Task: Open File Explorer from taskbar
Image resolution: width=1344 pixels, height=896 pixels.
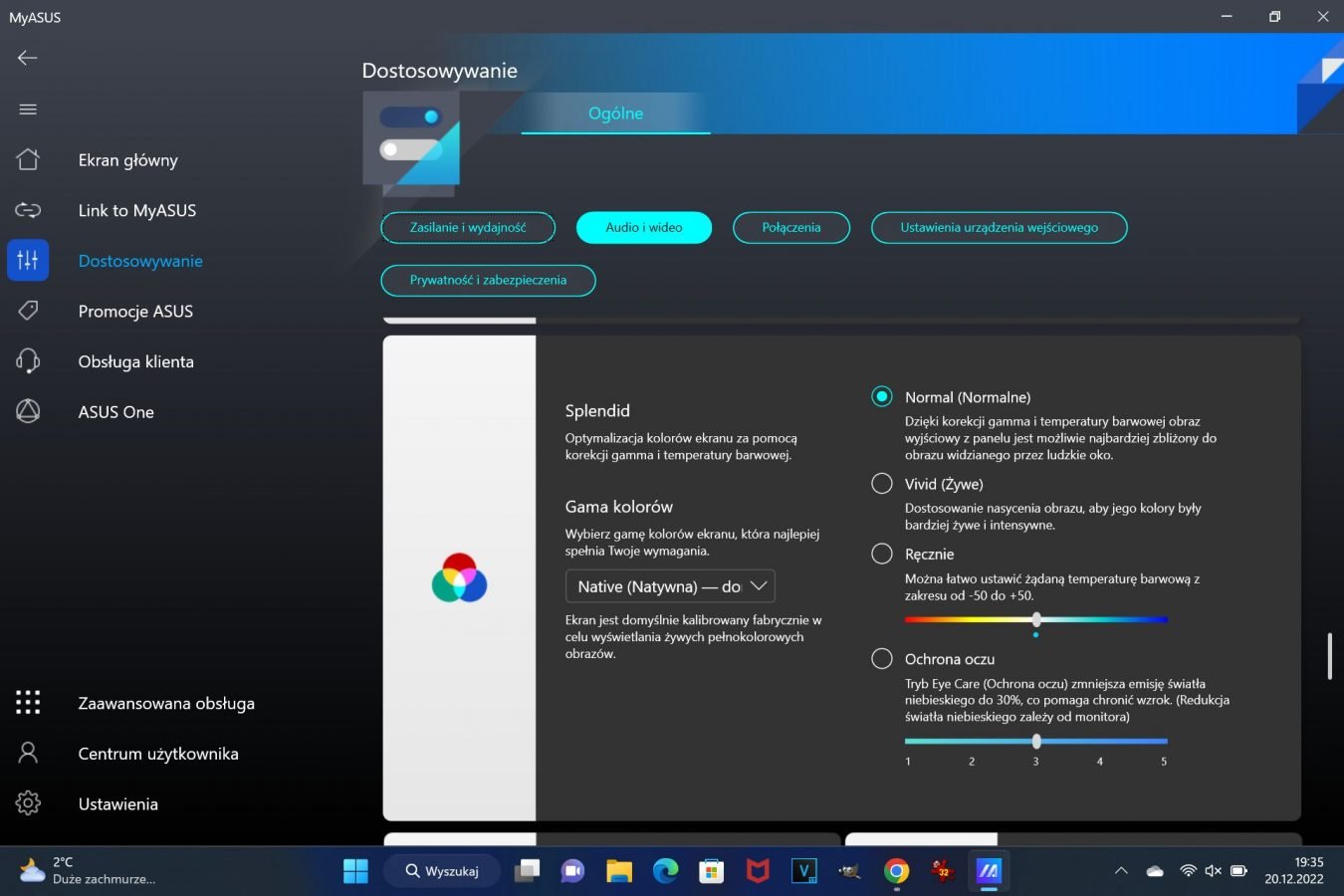Action: click(x=619, y=871)
